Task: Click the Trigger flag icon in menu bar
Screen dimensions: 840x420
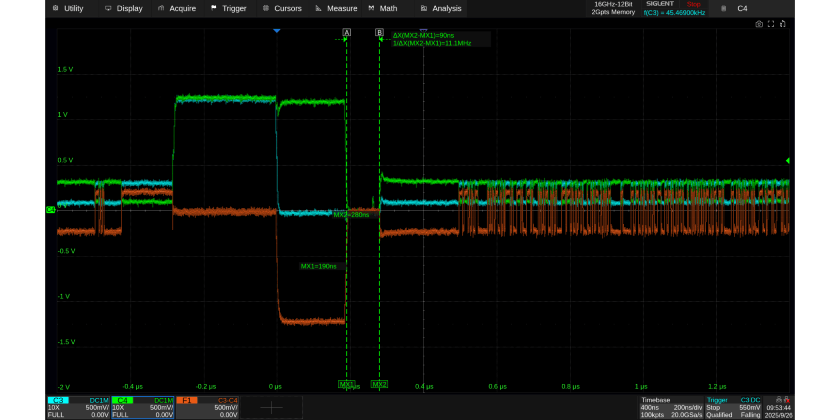Action: [213, 8]
